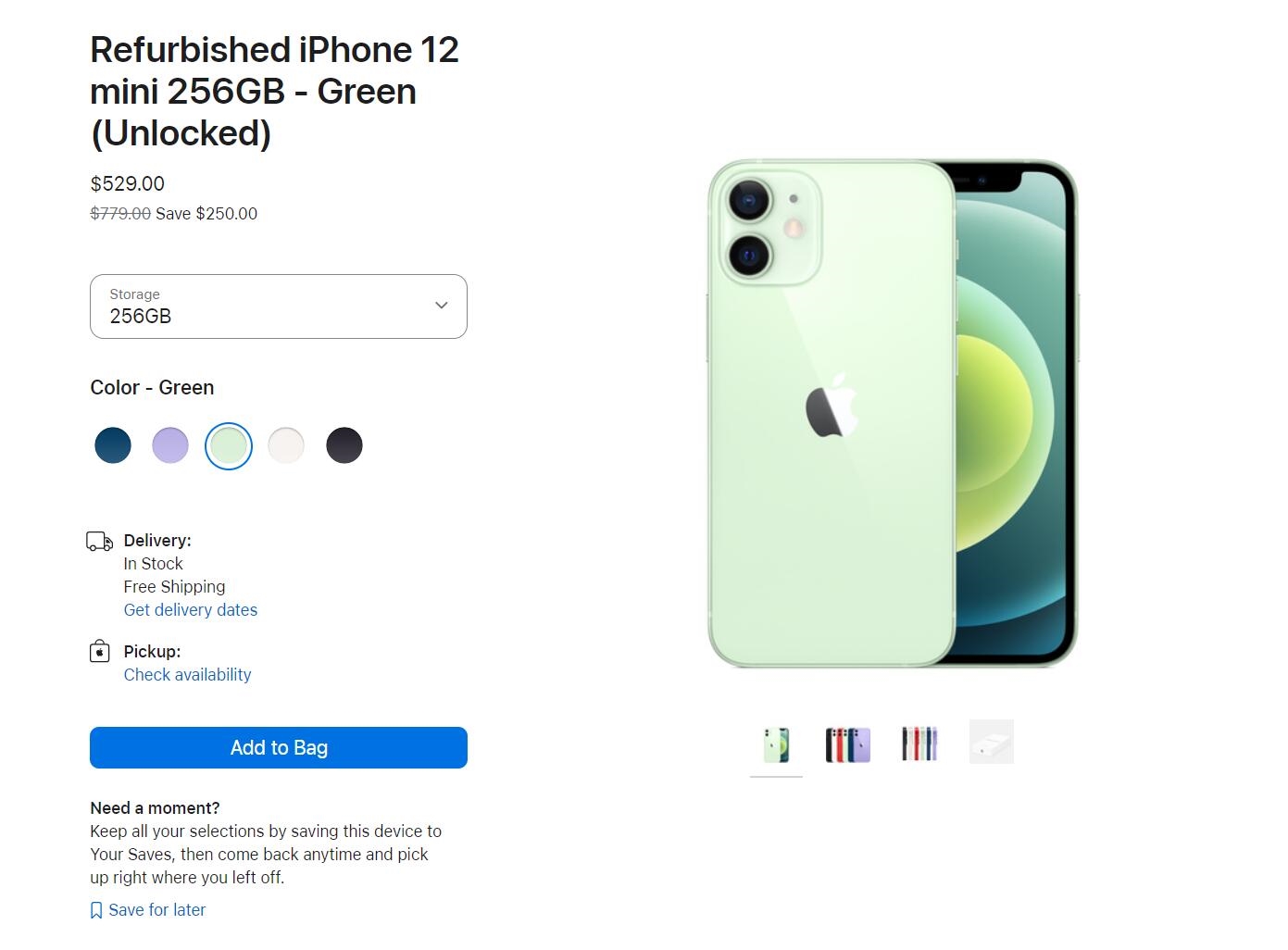This screenshot has height=950, width=1288.
Task: Click the bookmark icon beside Save for later
Action: [x=96, y=911]
